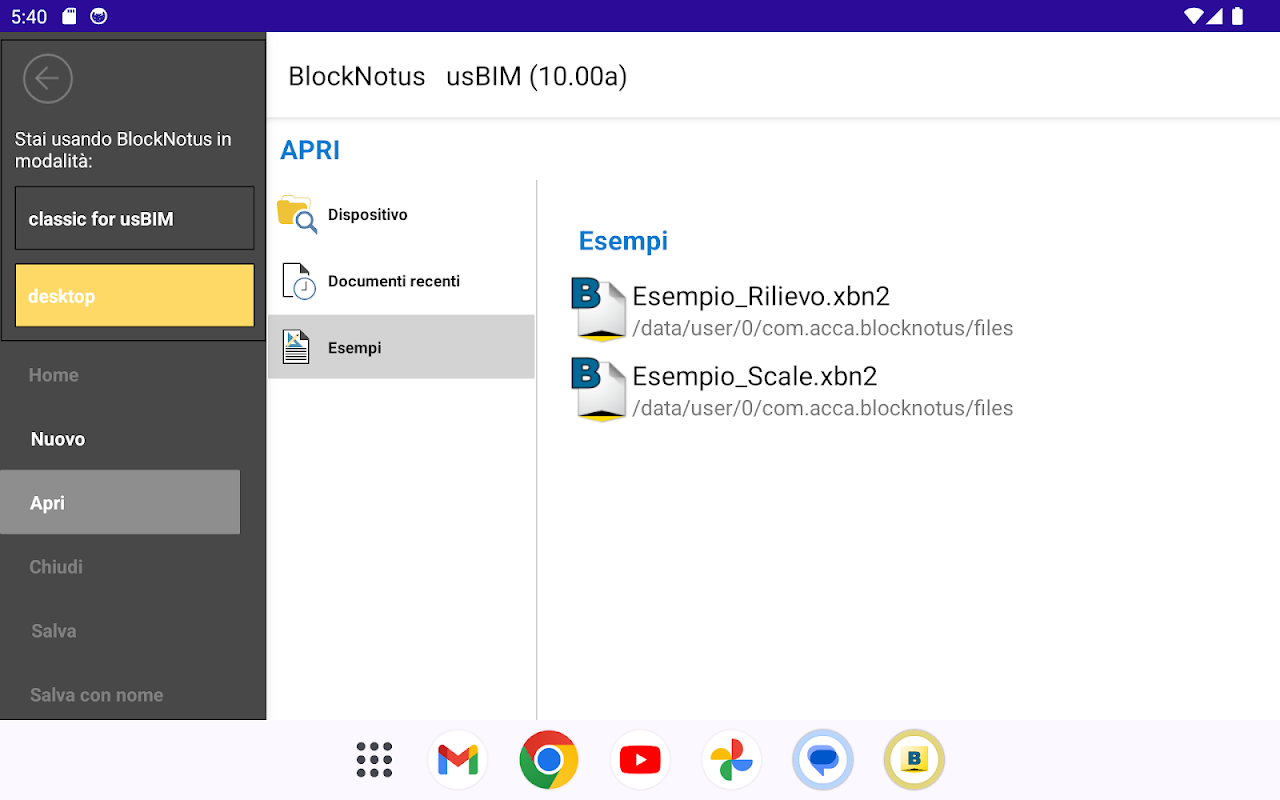Click the BlockNotus usBIM (10.00a) title
This screenshot has width=1280, height=800.
click(458, 77)
